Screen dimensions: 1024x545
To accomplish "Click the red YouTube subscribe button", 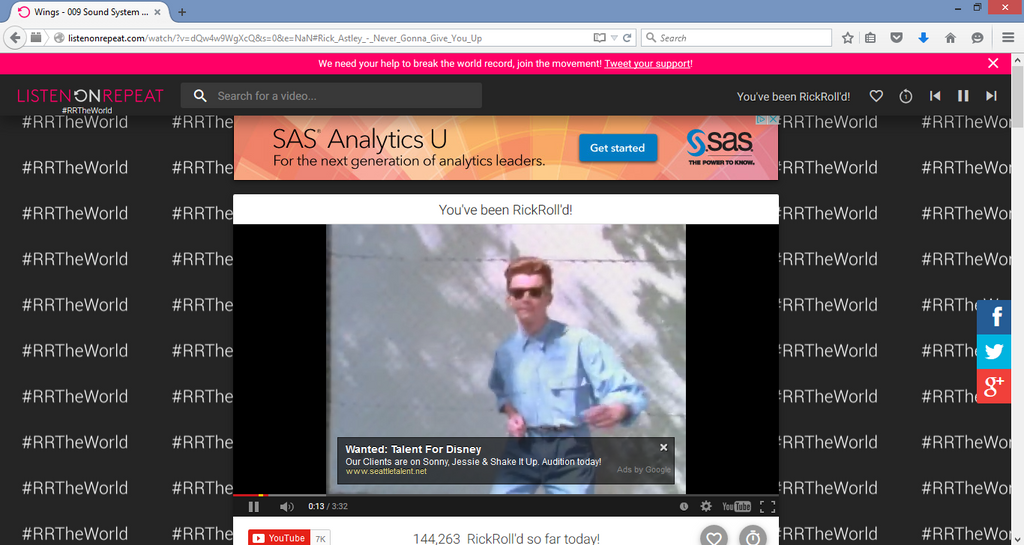I will click(279, 538).
